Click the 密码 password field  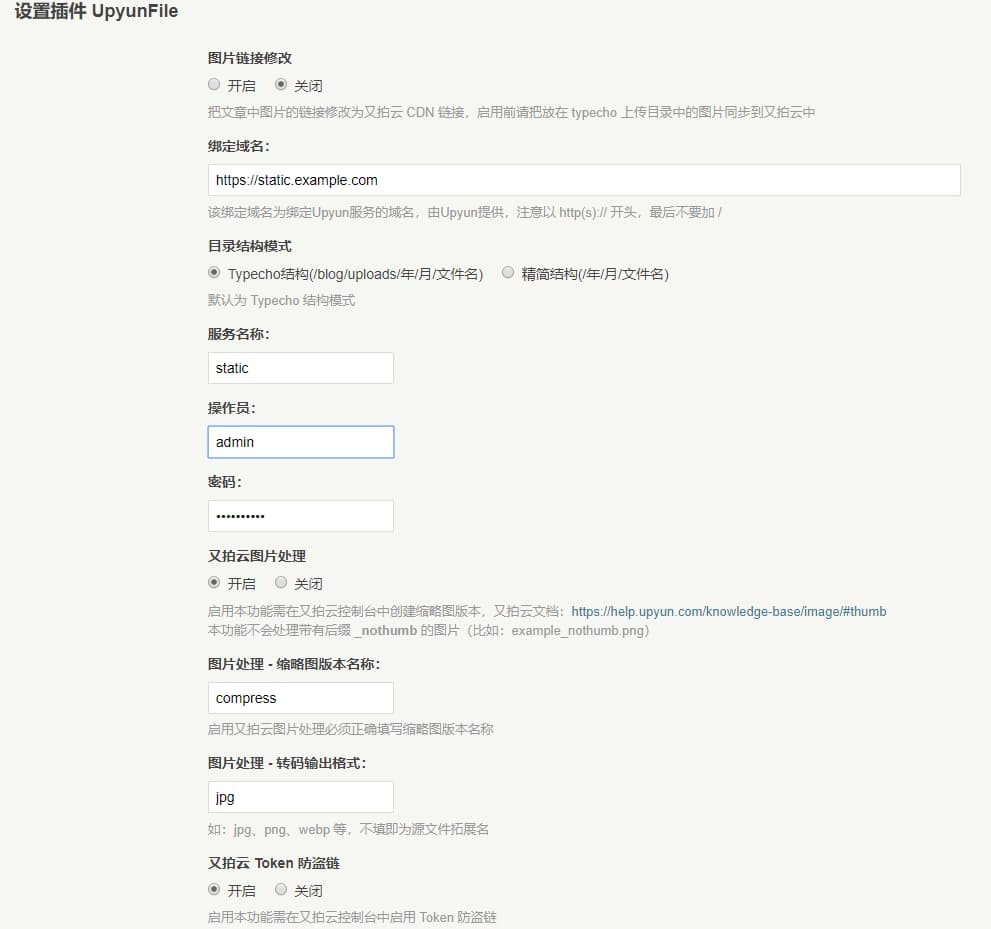pyautogui.click(x=300, y=515)
